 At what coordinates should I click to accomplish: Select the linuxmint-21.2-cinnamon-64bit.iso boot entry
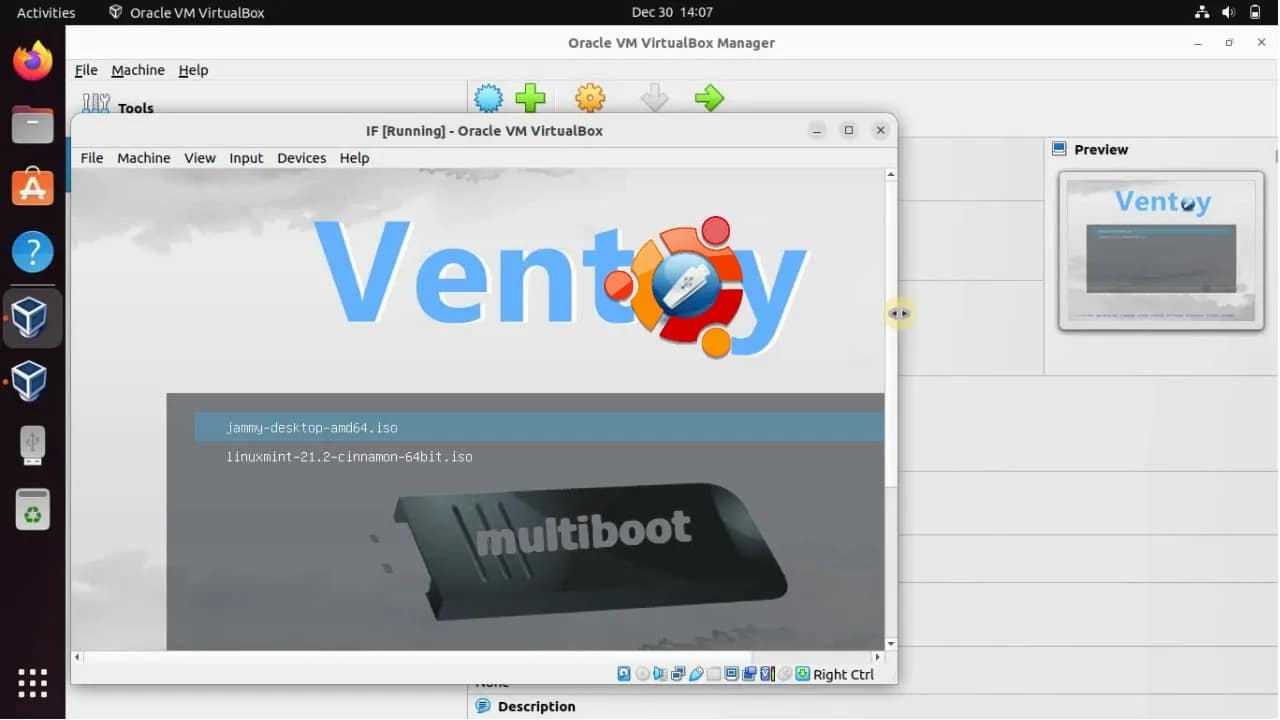[x=349, y=457]
